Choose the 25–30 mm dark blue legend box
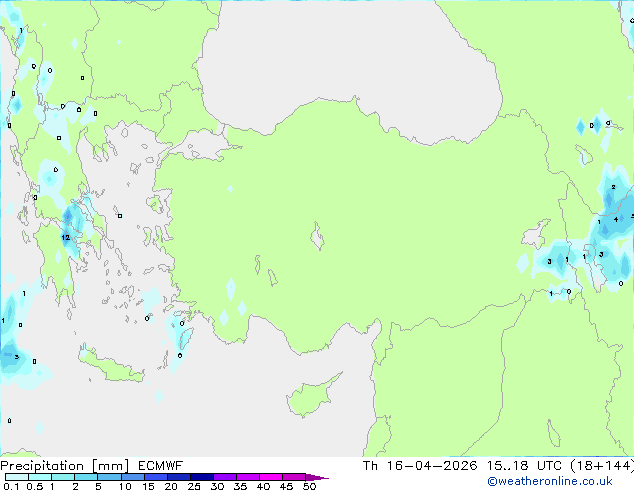Image resolution: width=634 pixels, height=490 pixels. coord(201,477)
